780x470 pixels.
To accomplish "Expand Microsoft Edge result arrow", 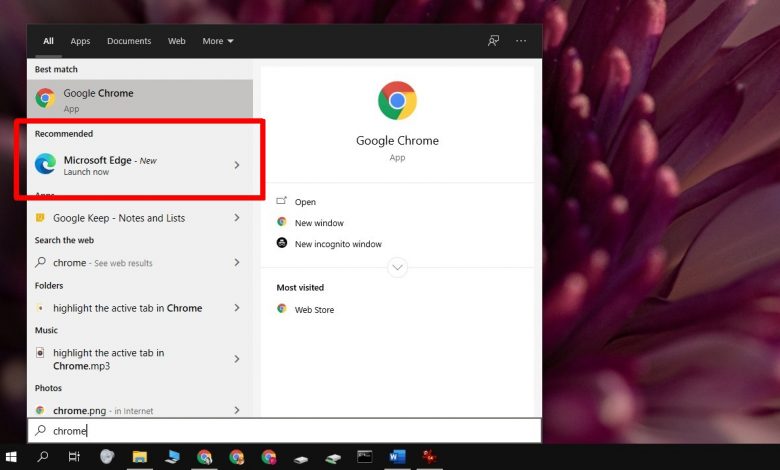I will pyautogui.click(x=237, y=165).
